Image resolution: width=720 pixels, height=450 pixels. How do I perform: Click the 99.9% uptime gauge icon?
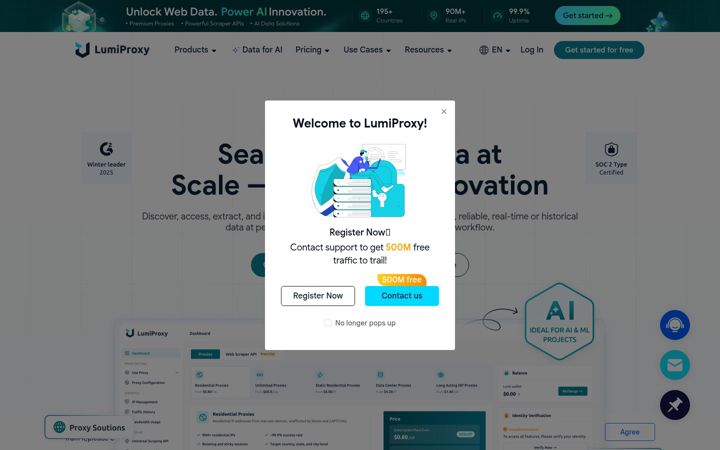tap(497, 16)
